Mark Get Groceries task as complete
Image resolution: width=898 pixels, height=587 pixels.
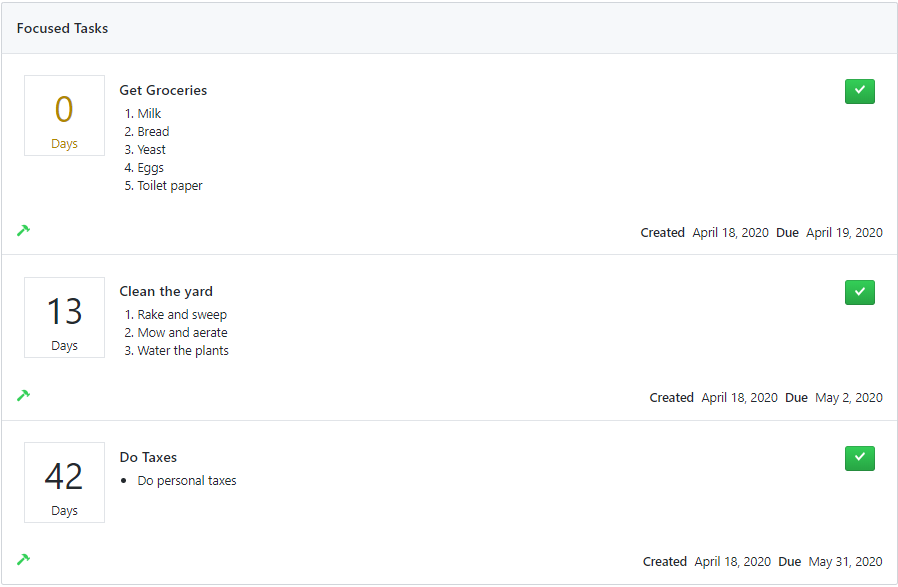point(860,91)
